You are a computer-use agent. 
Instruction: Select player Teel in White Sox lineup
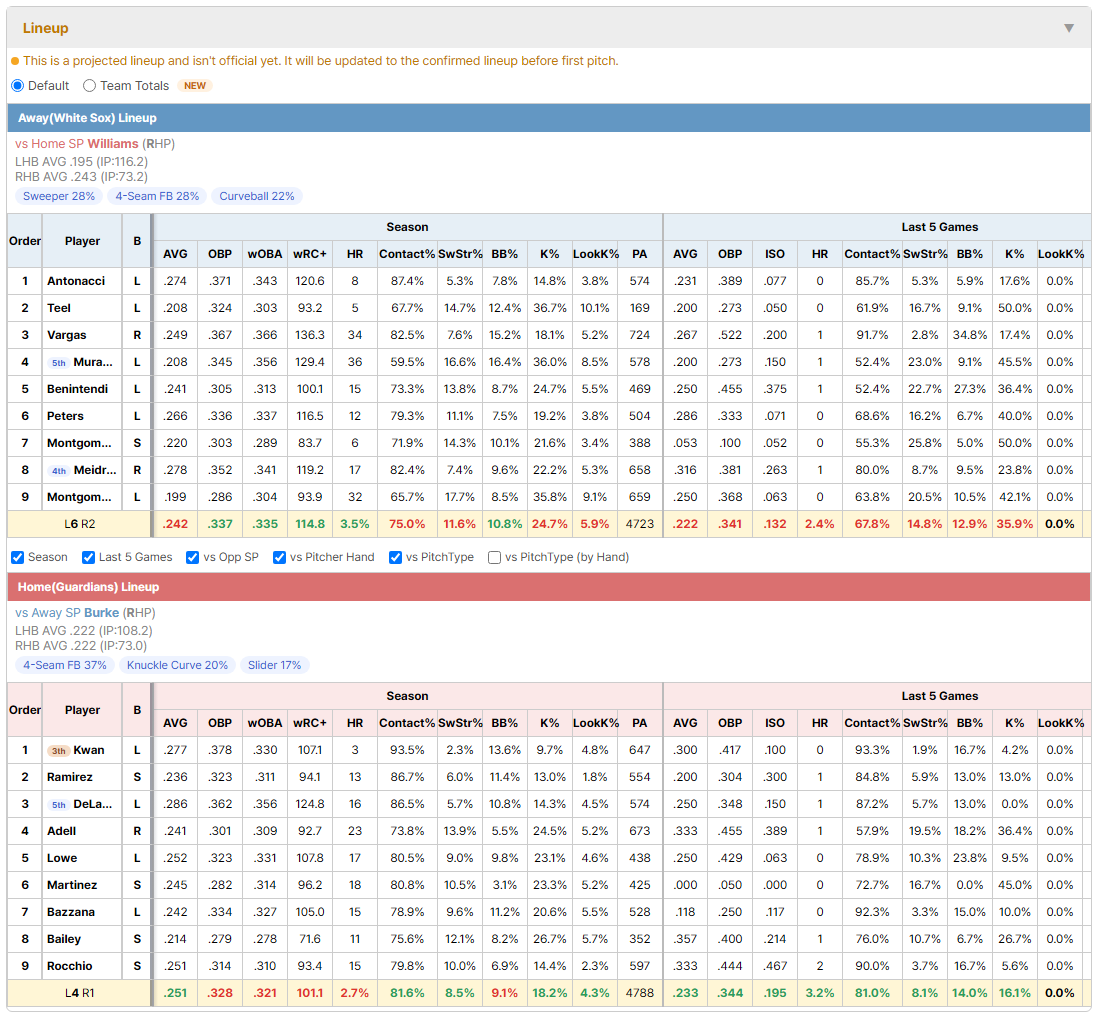[59, 308]
